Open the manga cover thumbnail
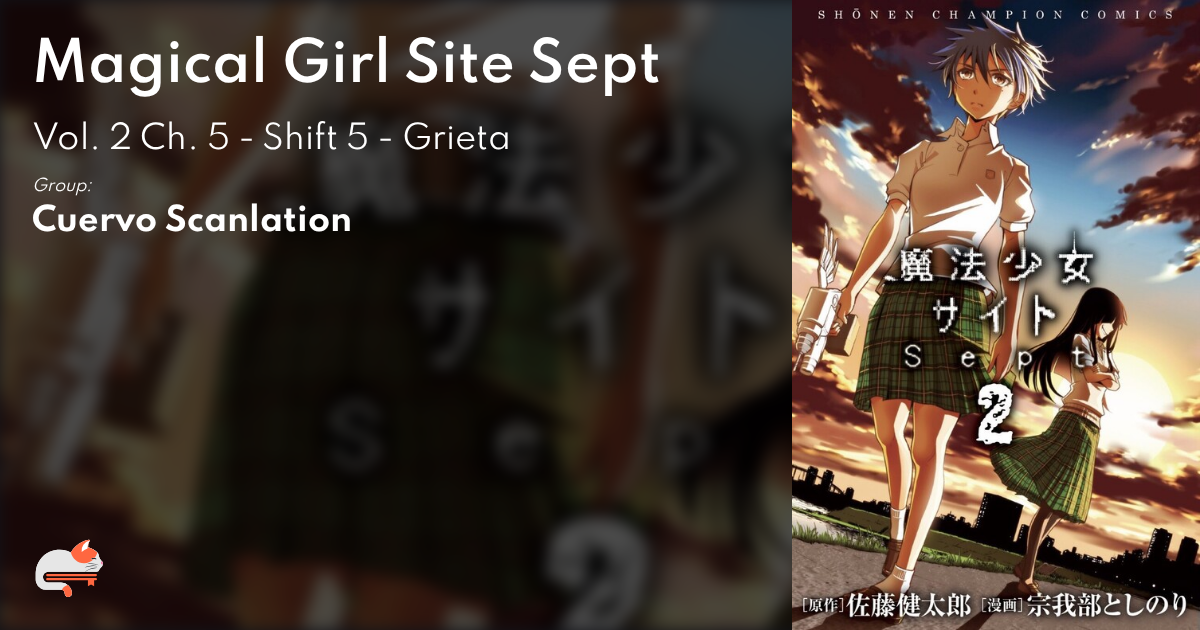The height and width of the screenshot is (630, 1200). pyautogui.click(x=996, y=315)
